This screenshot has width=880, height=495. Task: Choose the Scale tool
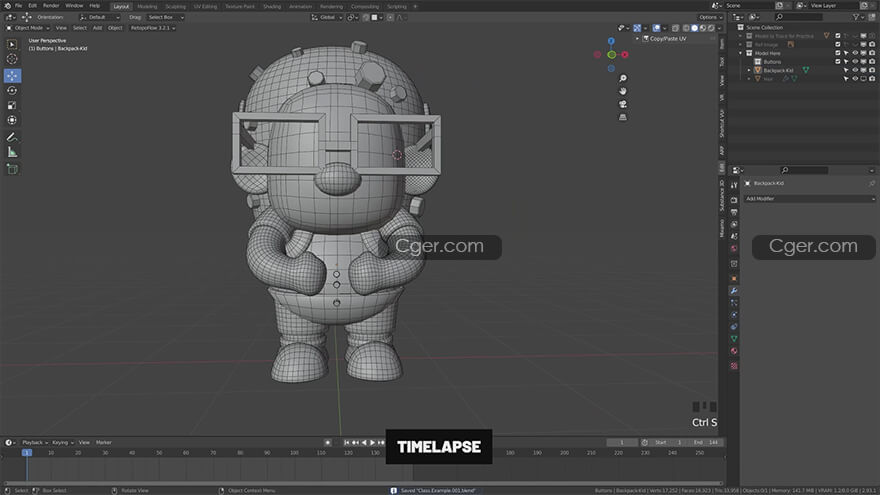[12, 105]
